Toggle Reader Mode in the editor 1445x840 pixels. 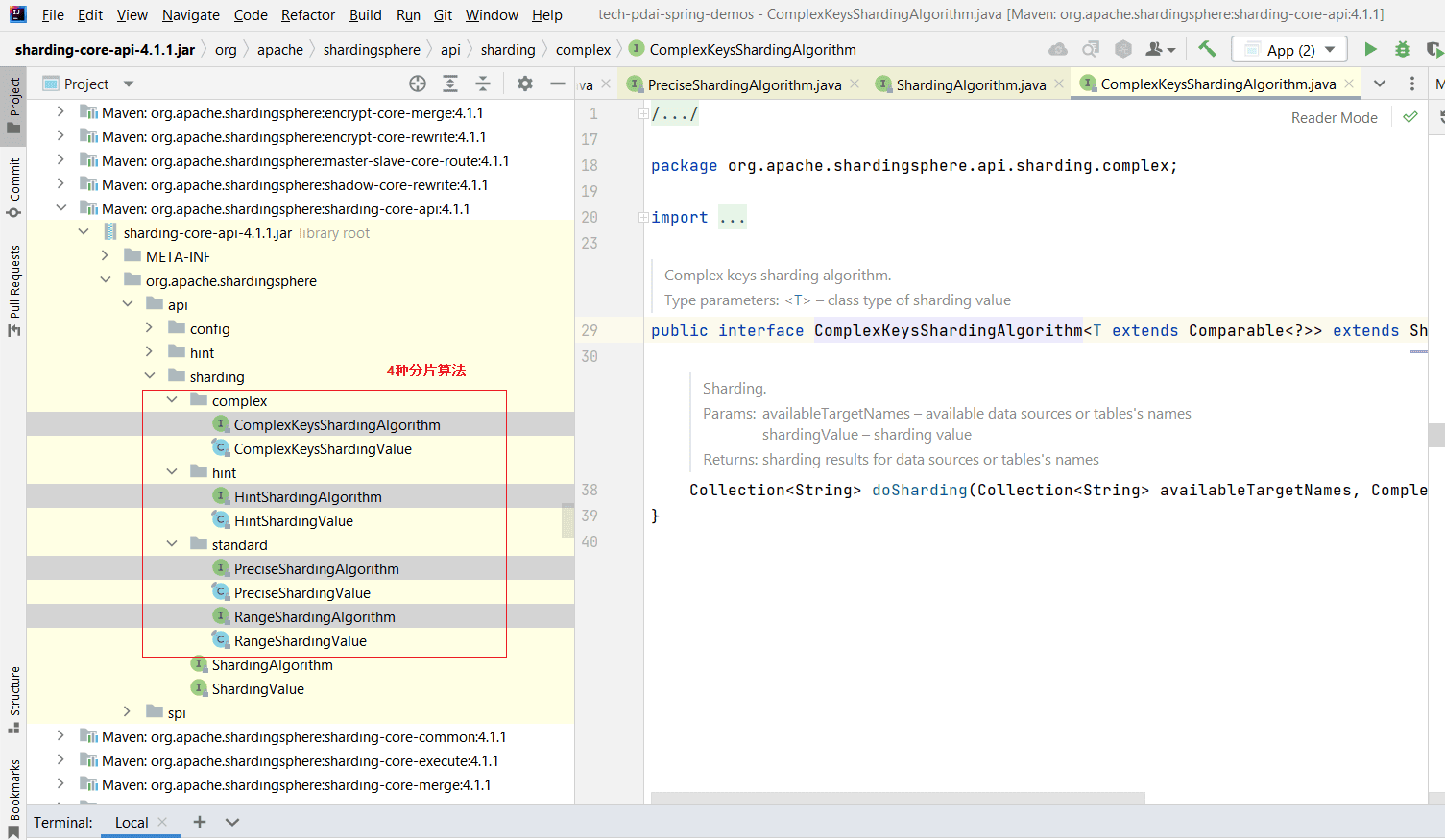[x=1334, y=117]
